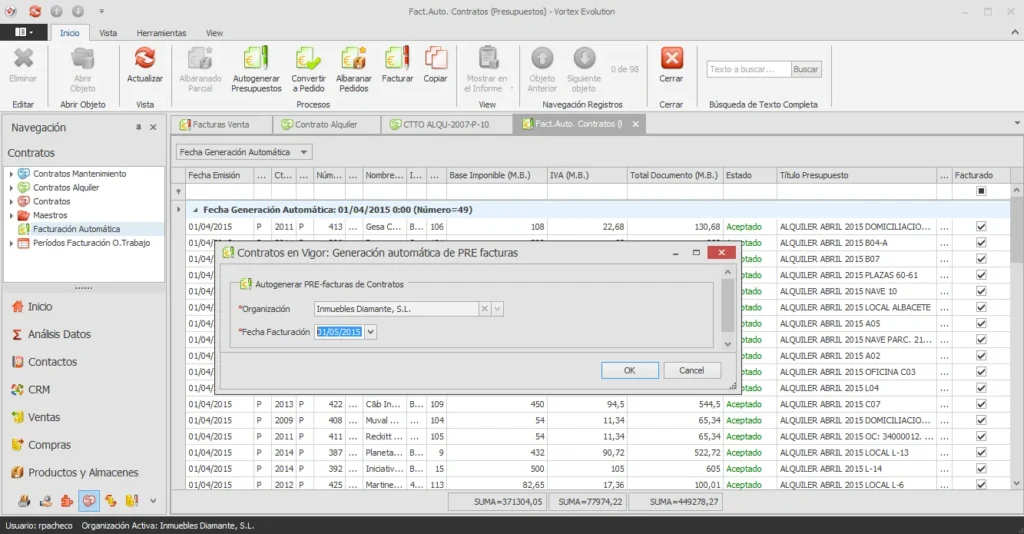Switch to the Herramientas ribbon tab

click(x=161, y=33)
